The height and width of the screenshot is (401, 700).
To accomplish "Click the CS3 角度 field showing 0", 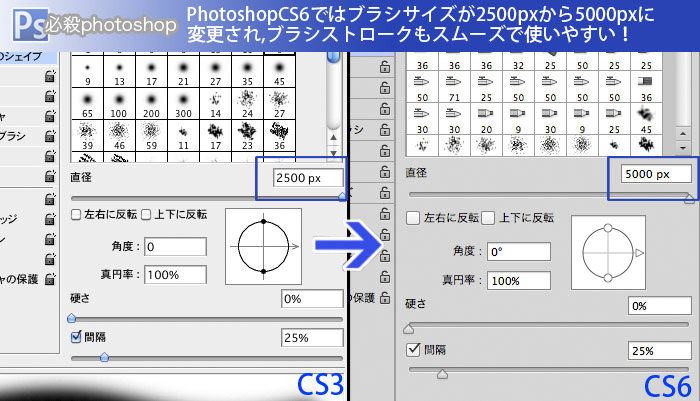I will pyautogui.click(x=175, y=246).
